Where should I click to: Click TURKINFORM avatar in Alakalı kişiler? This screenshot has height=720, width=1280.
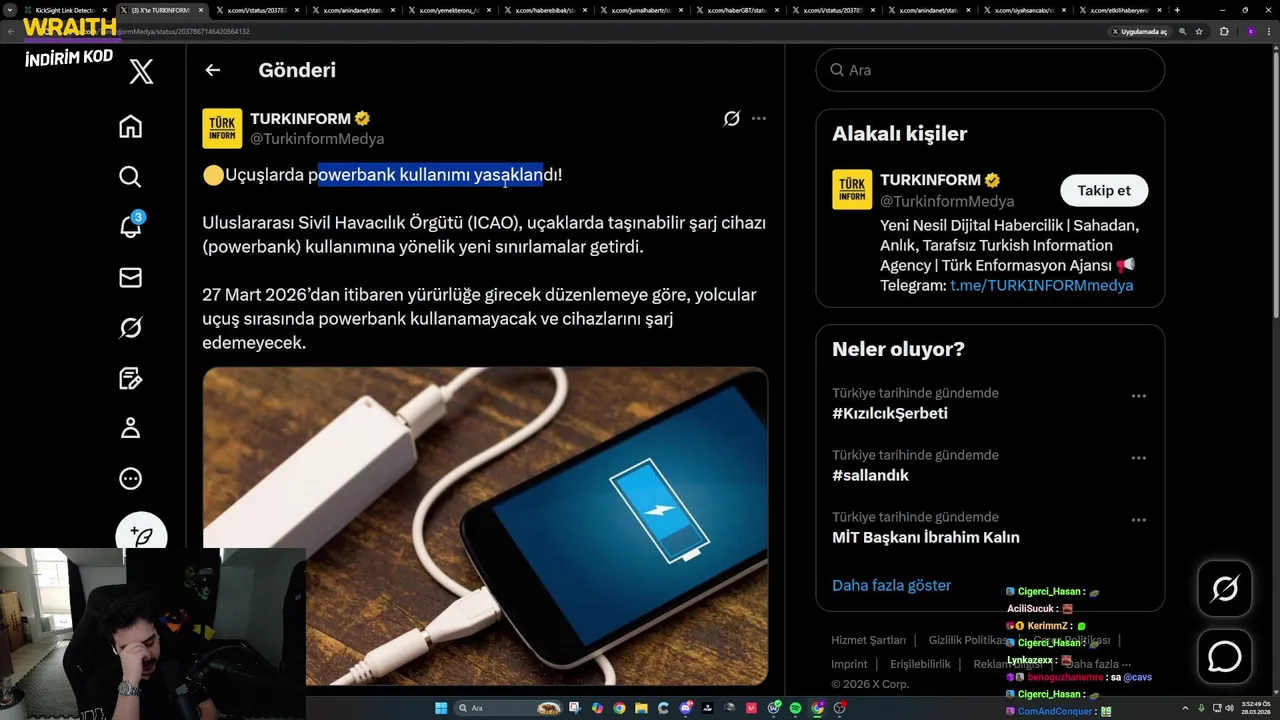click(852, 189)
